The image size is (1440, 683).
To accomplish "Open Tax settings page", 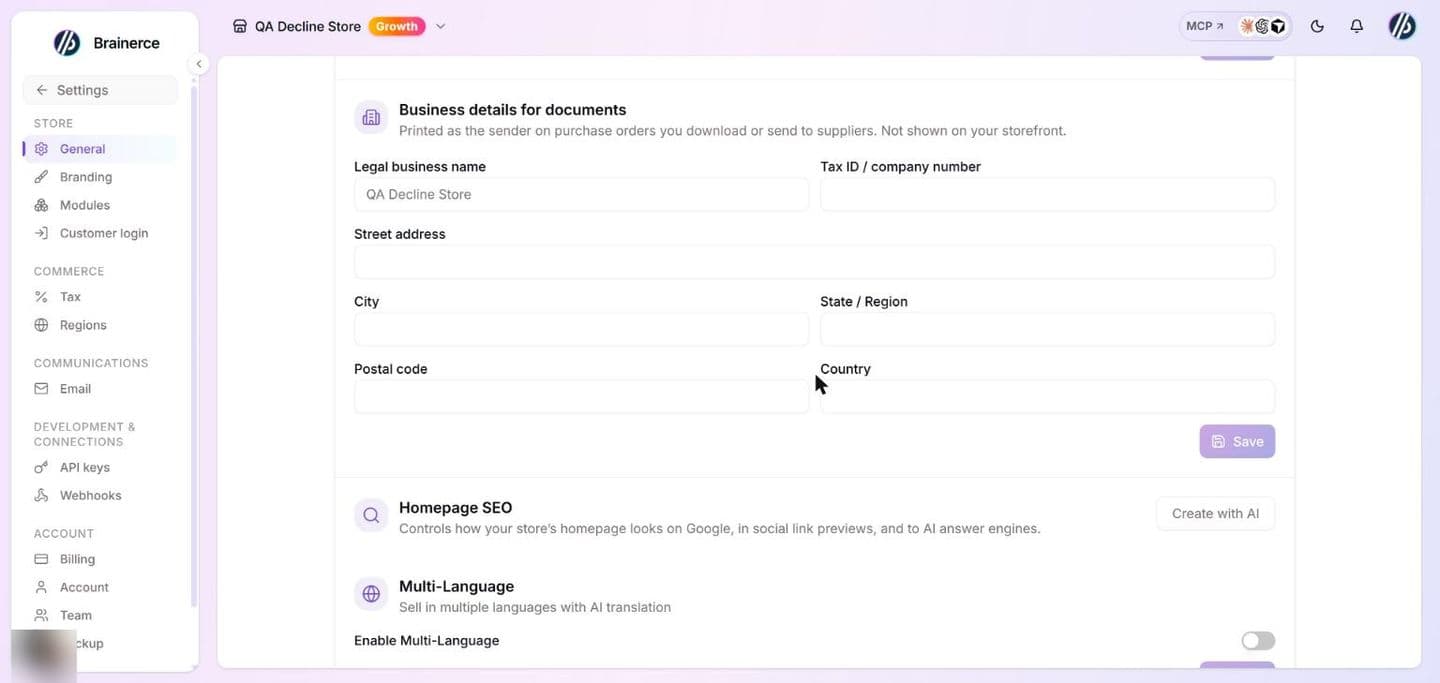I will (x=100, y=297).
